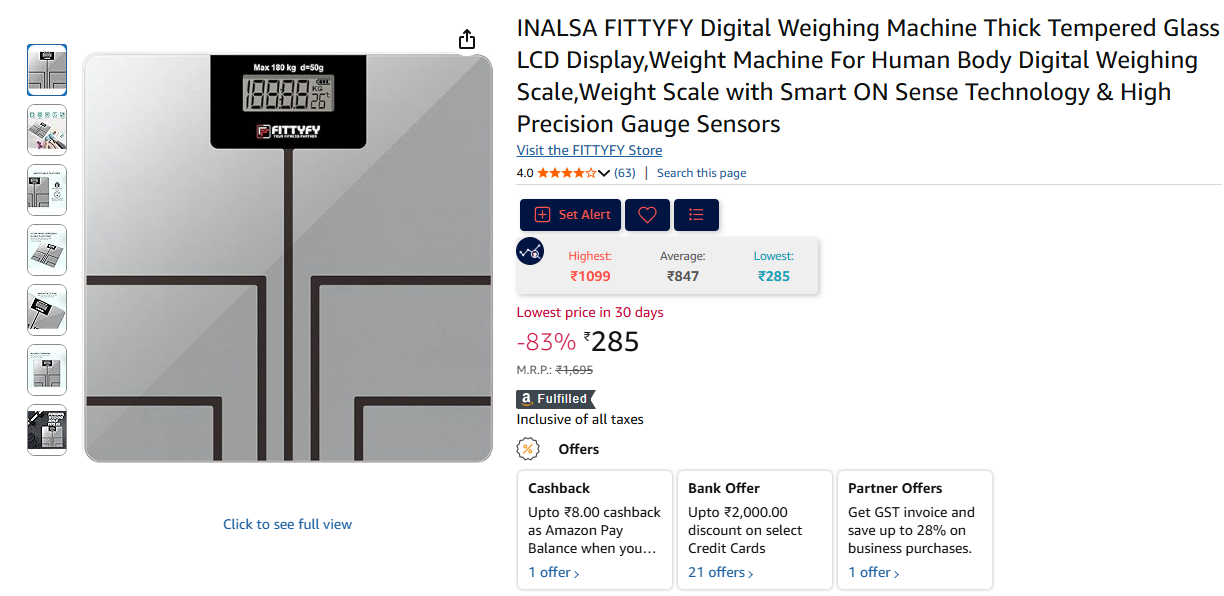Open the 63 reviews count link
1224x596 pixels.
tap(625, 173)
